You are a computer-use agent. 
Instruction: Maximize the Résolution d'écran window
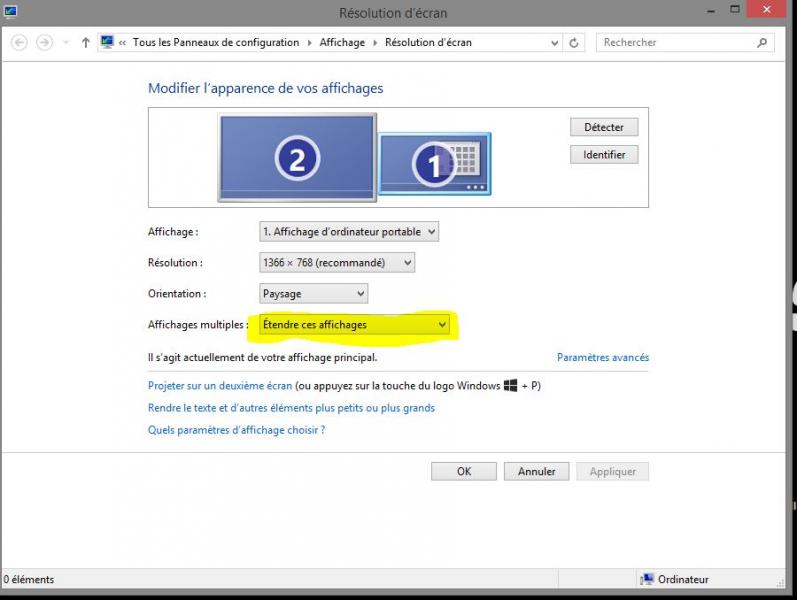pos(735,9)
